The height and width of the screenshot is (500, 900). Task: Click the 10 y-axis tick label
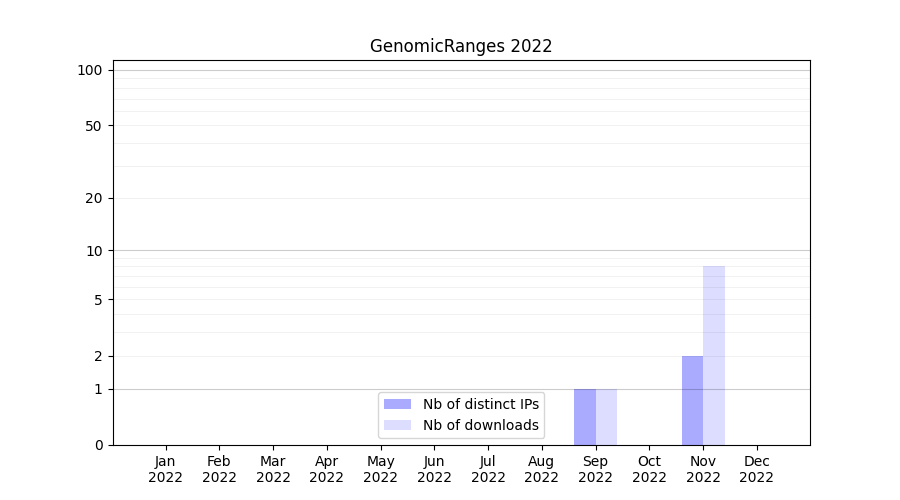[94, 251]
